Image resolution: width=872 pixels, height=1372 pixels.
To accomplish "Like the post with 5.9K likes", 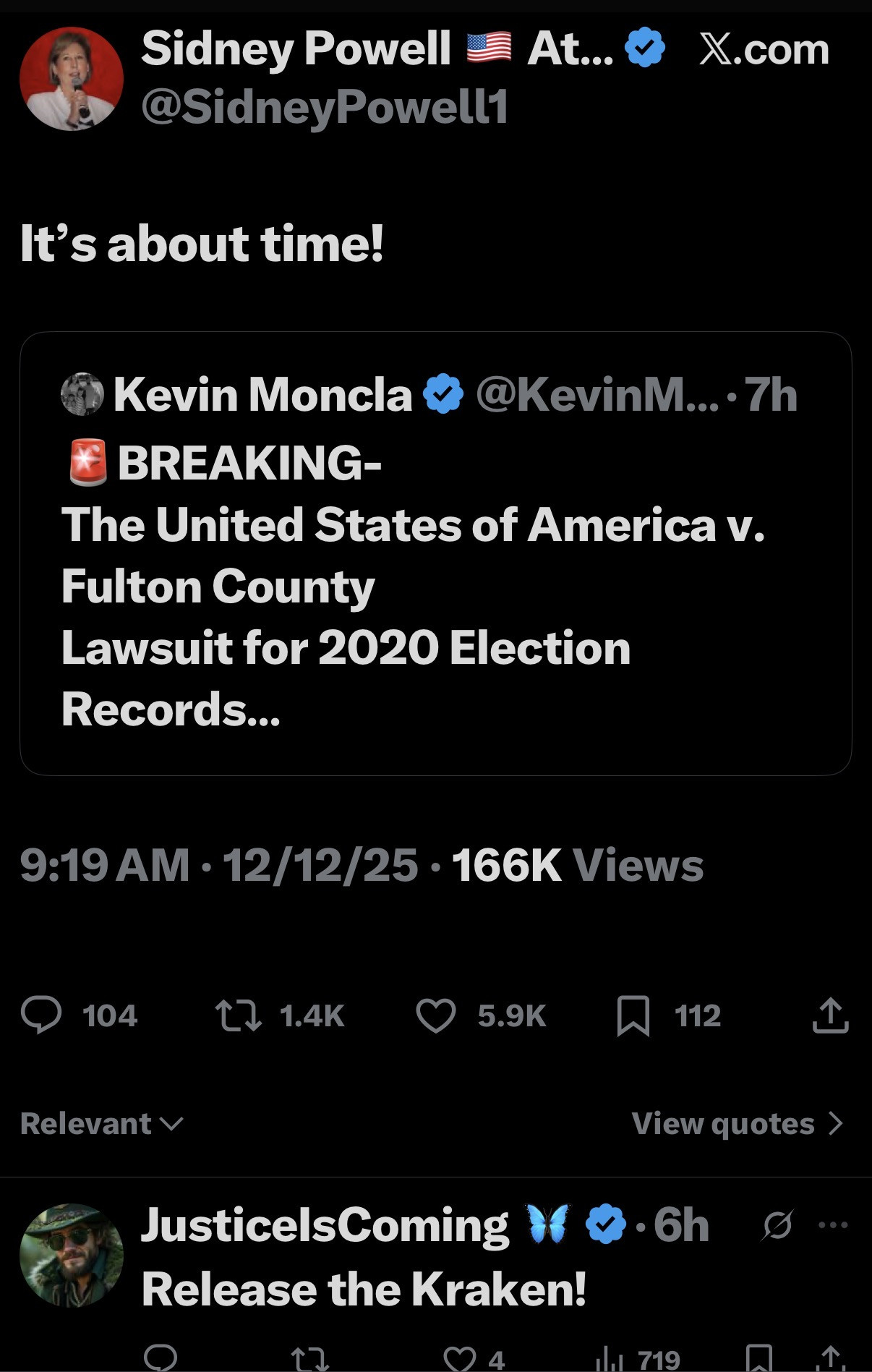I will click(x=436, y=1015).
